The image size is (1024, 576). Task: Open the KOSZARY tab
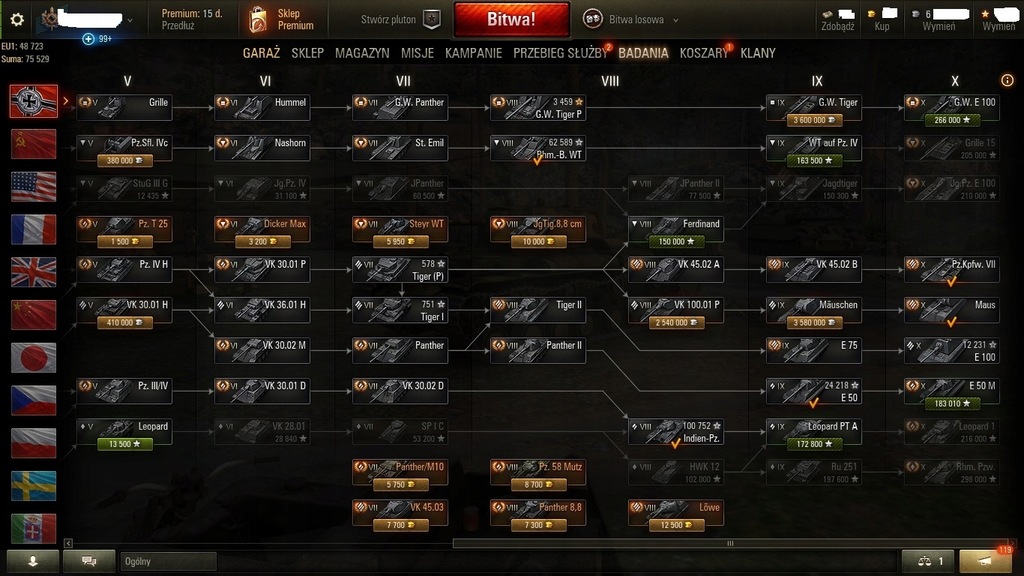click(x=703, y=54)
